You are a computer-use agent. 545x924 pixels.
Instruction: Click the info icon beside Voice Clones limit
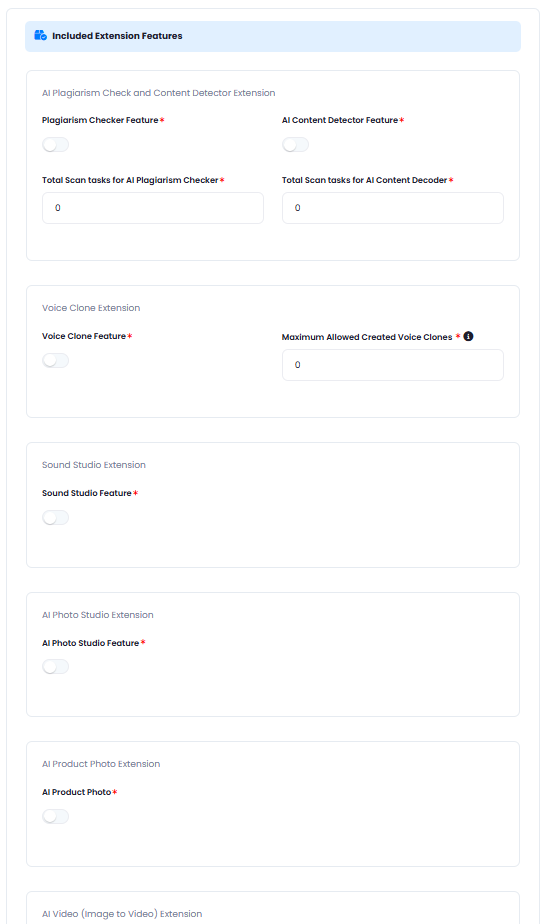[x=468, y=336]
